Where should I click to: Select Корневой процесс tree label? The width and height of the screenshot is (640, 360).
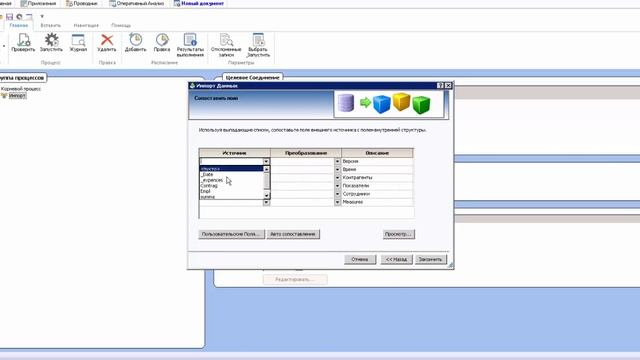click(x=21, y=89)
